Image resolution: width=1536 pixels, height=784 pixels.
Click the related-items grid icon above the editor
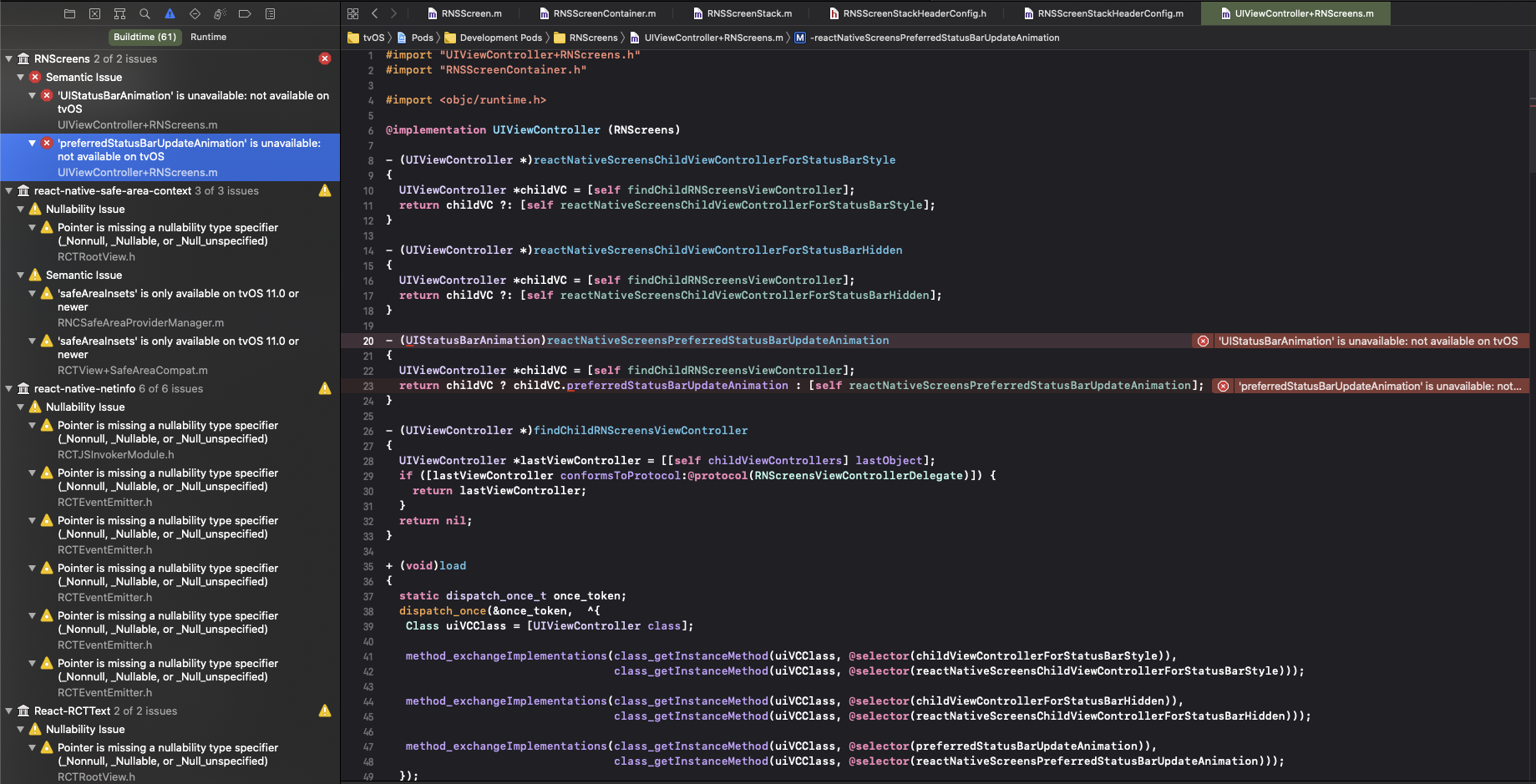click(352, 13)
